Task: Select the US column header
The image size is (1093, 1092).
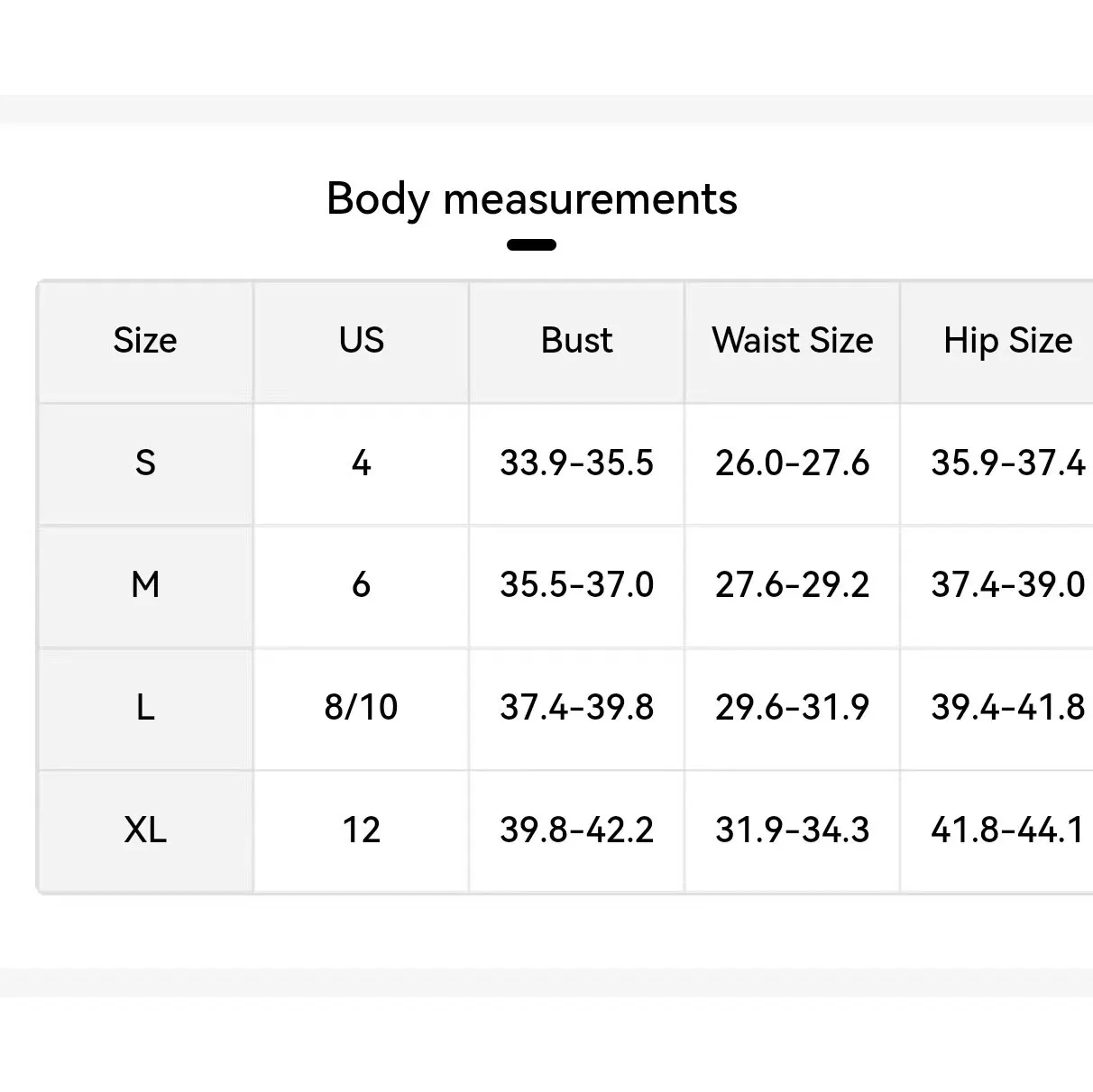Action: (362, 341)
